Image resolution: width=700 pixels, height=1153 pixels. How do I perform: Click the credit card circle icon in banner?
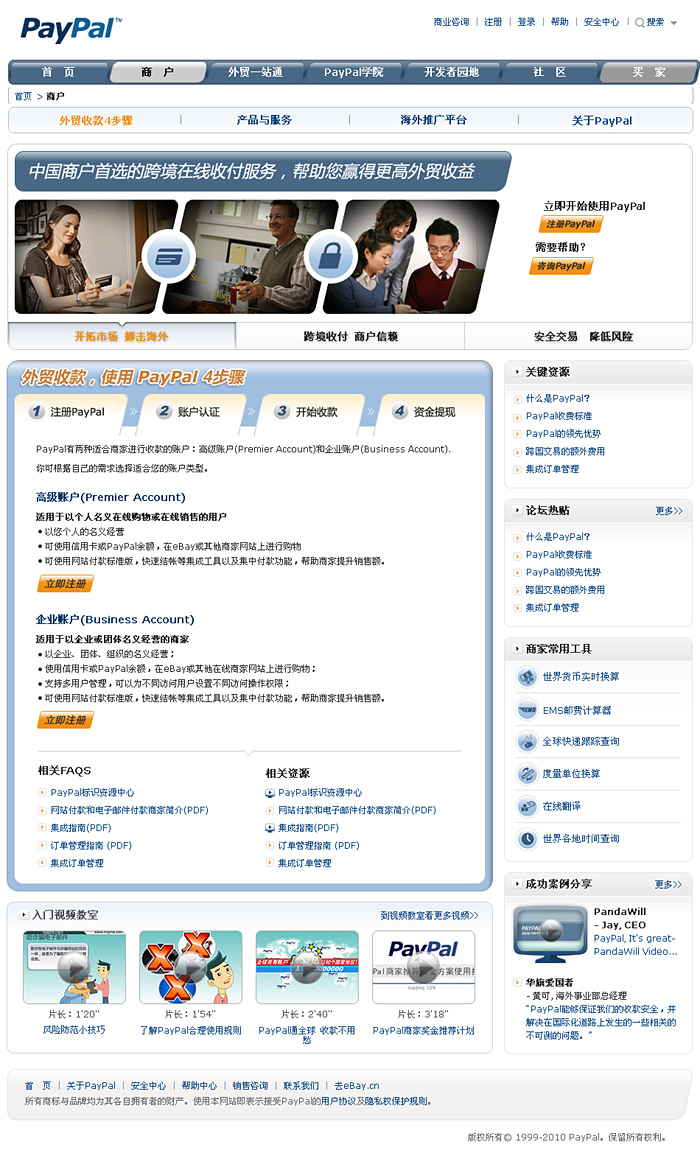coord(168,257)
